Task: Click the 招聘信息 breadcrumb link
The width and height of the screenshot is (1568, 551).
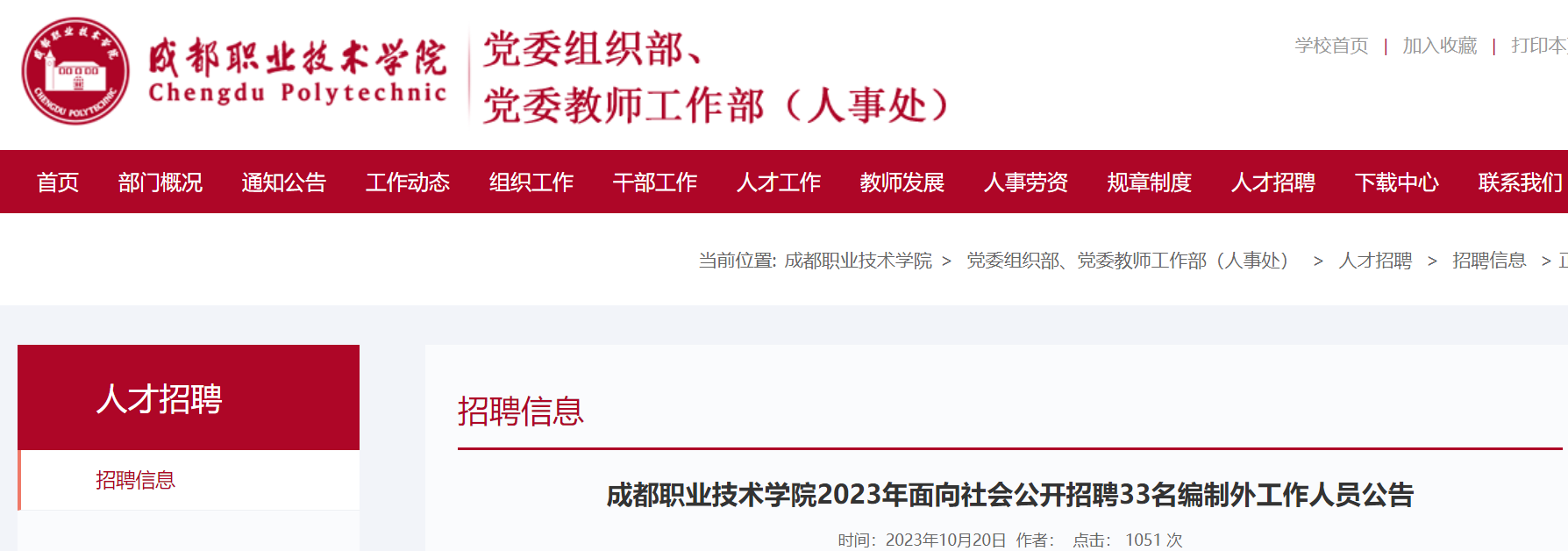Action: (1489, 261)
